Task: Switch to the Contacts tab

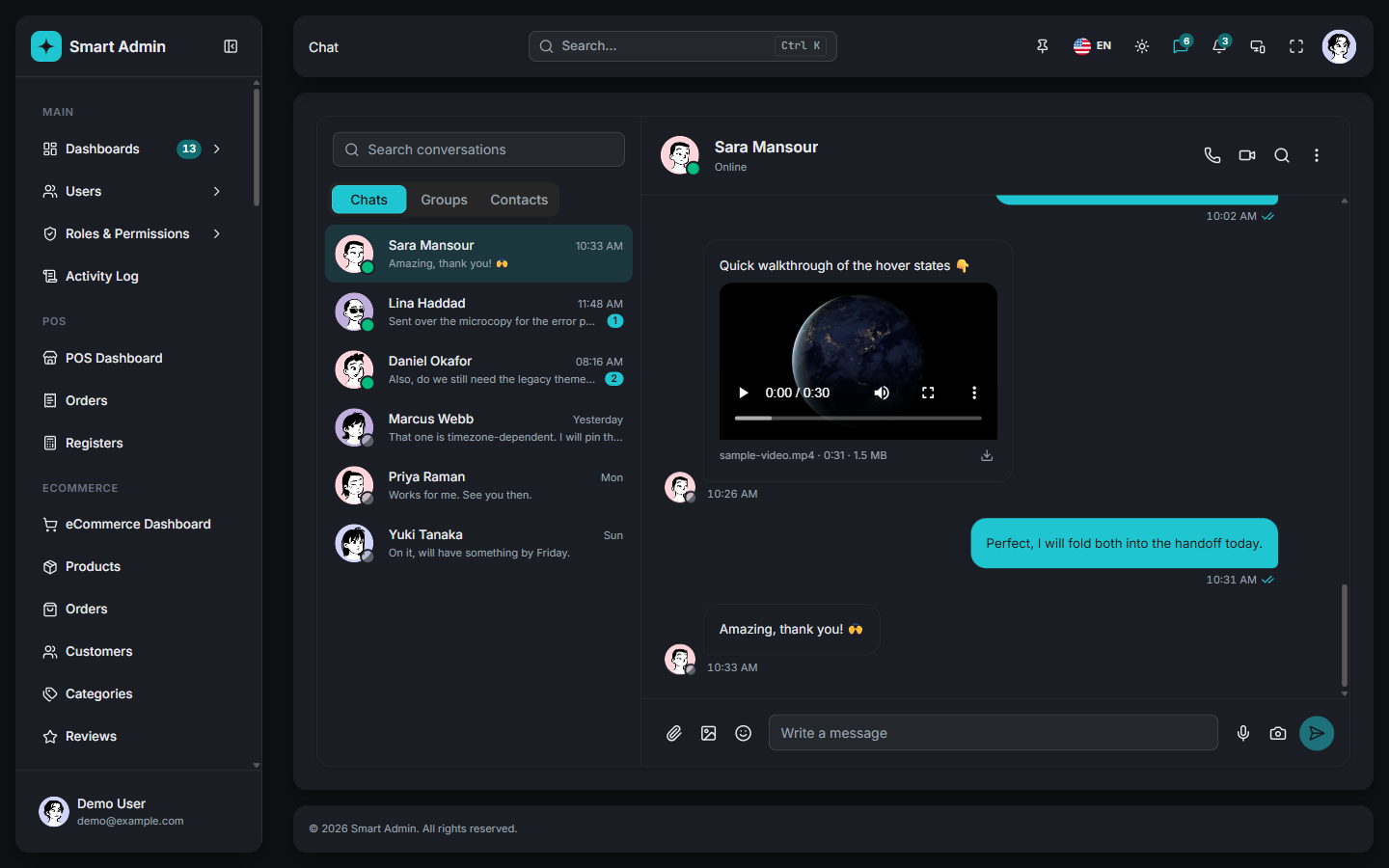Action: pos(519,200)
